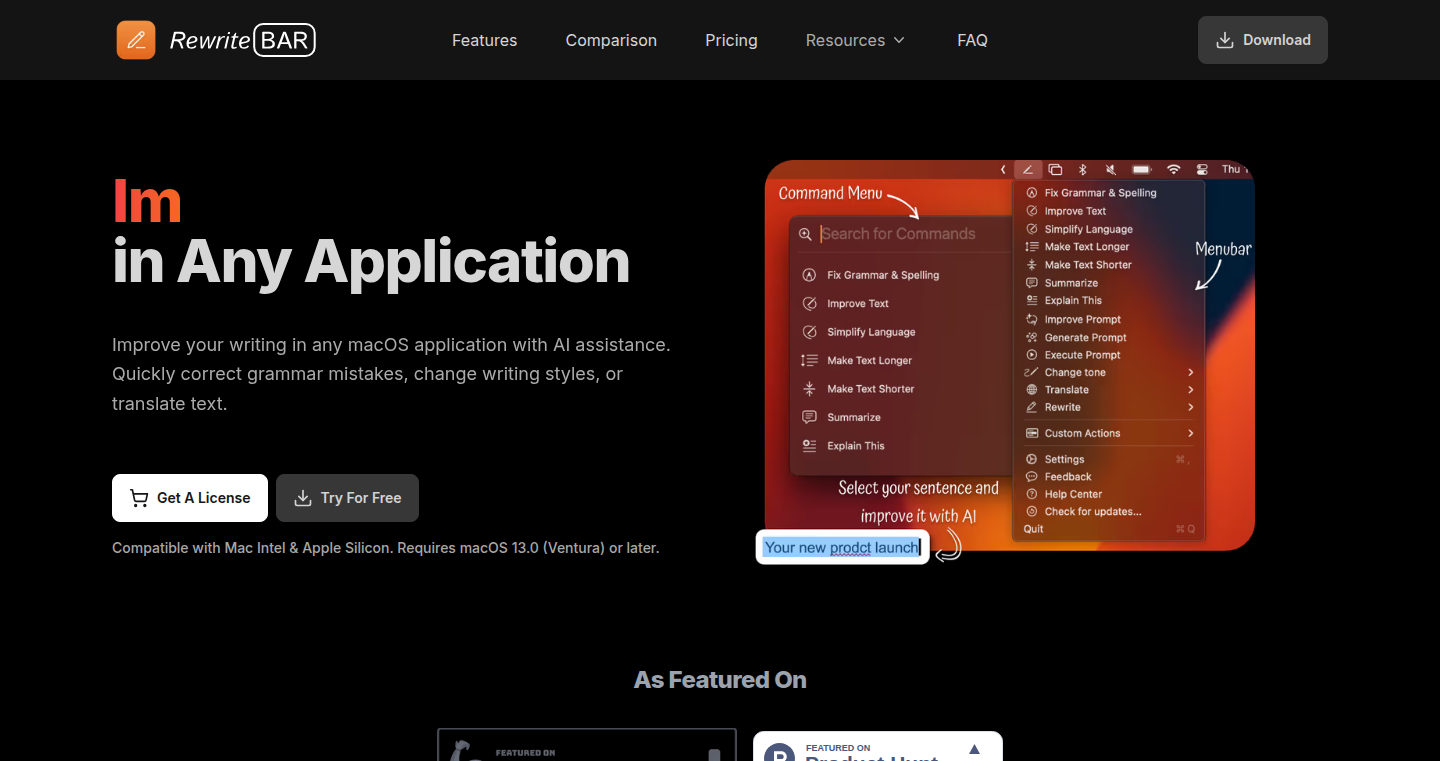Go to the Comparison section
The height and width of the screenshot is (761, 1440).
coord(611,40)
